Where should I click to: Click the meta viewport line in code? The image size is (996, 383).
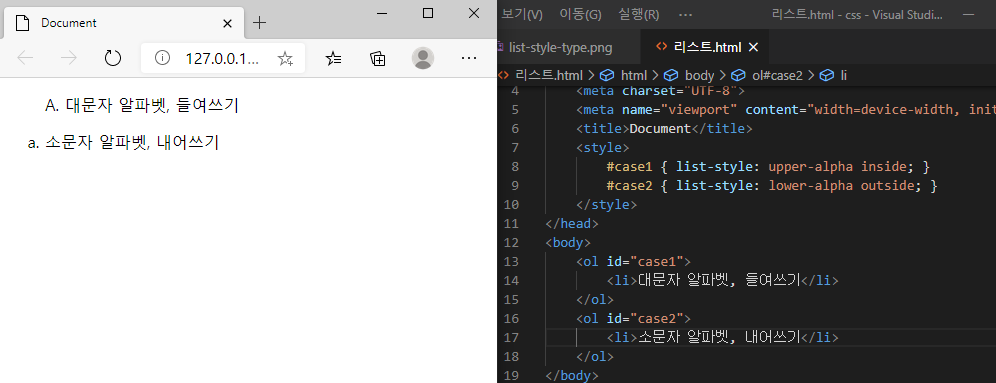(x=785, y=109)
